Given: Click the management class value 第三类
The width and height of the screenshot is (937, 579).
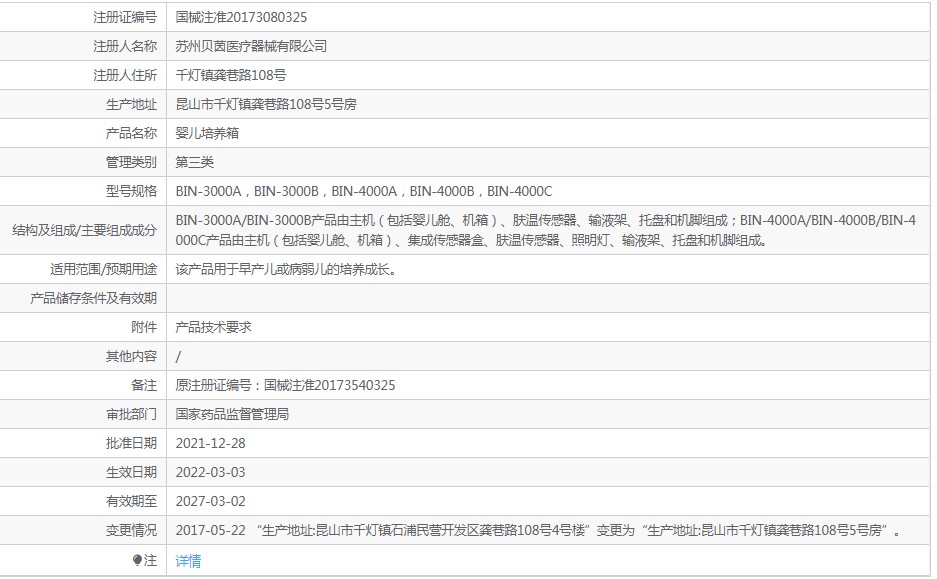Looking at the screenshot, I should click(194, 162).
